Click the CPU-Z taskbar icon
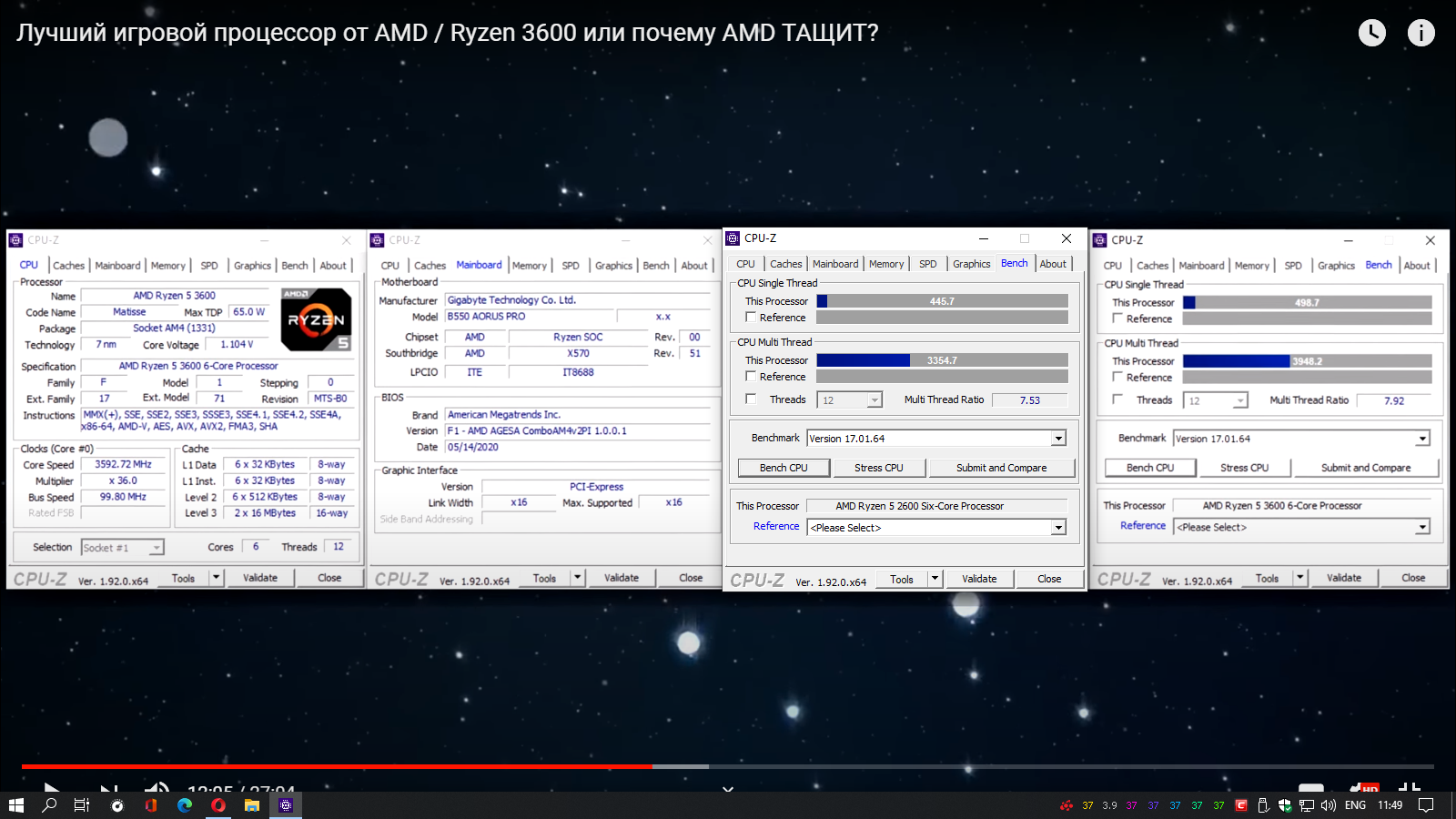This screenshot has width=1456, height=819. click(286, 805)
